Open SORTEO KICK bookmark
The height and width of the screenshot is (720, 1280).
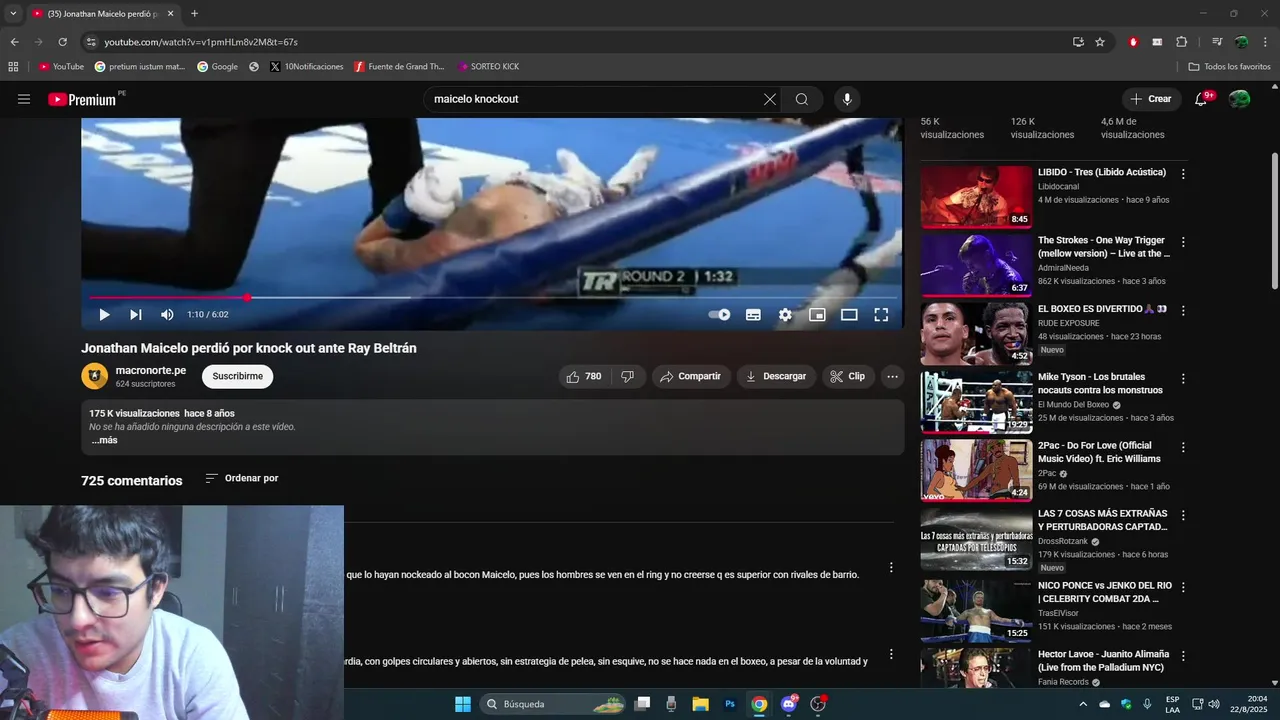coord(489,67)
